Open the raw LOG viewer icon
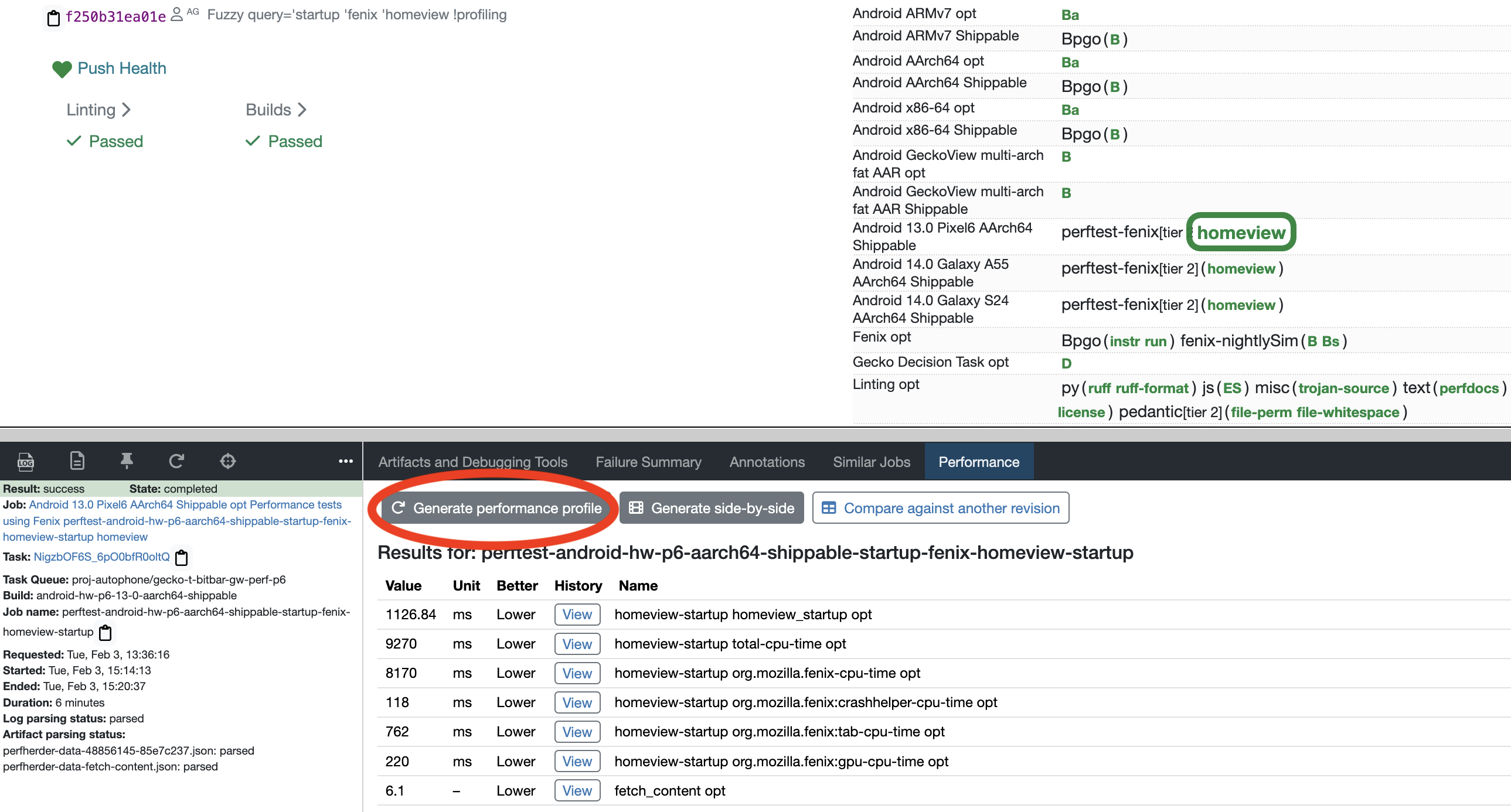The height and width of the screenshot is (812, 1511). point(25,462)
